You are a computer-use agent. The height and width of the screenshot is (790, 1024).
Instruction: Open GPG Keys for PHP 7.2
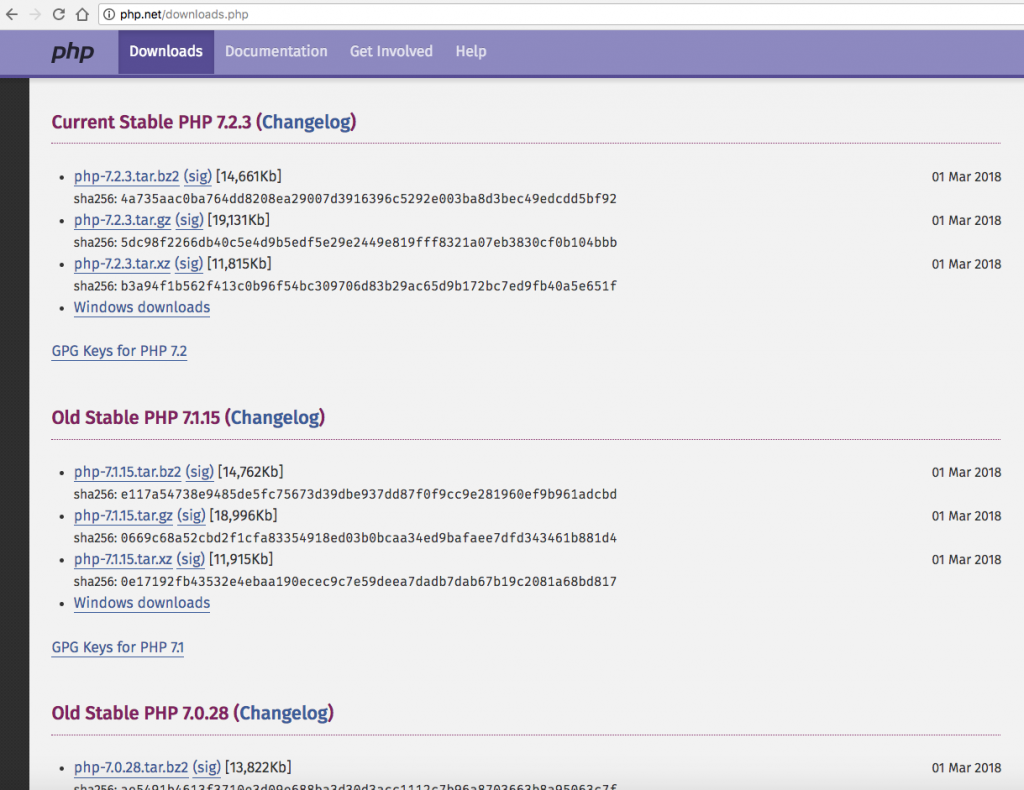(119, 351)
